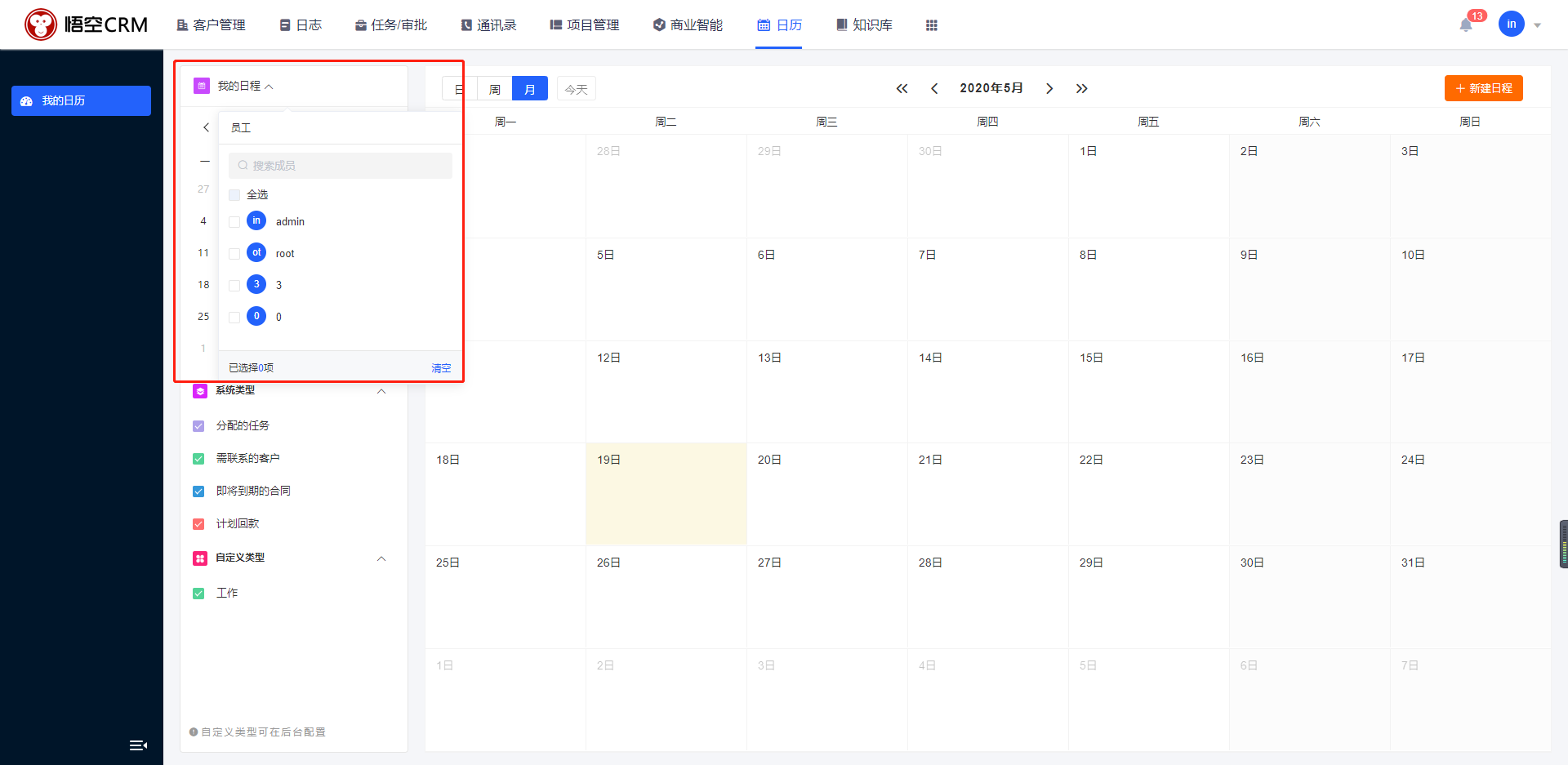Click the blue avatar labeled 3
Viewport: 1568px width, 765px height.
pos(256,284)
